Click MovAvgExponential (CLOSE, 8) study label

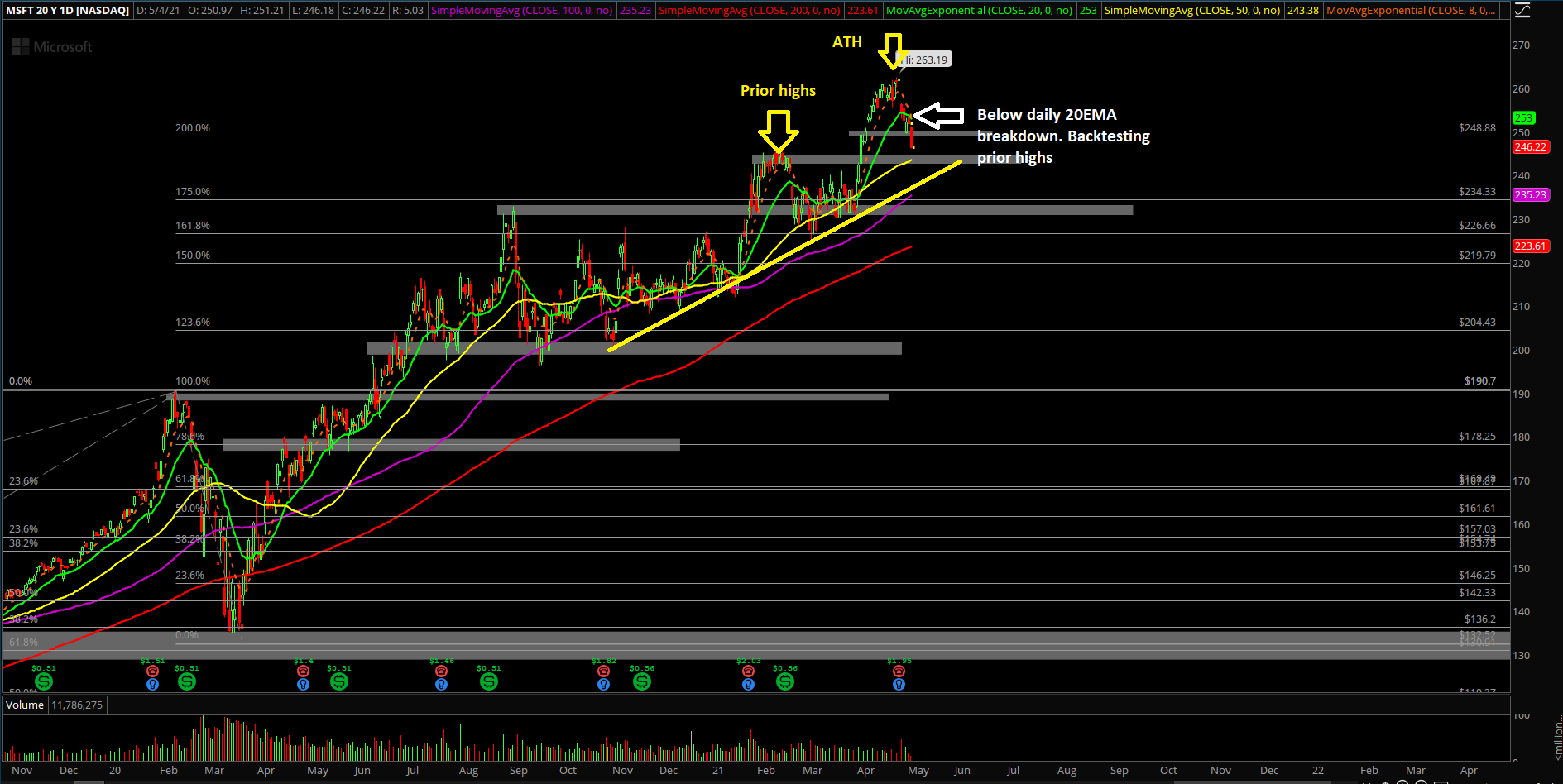[x=1412, y=10]
